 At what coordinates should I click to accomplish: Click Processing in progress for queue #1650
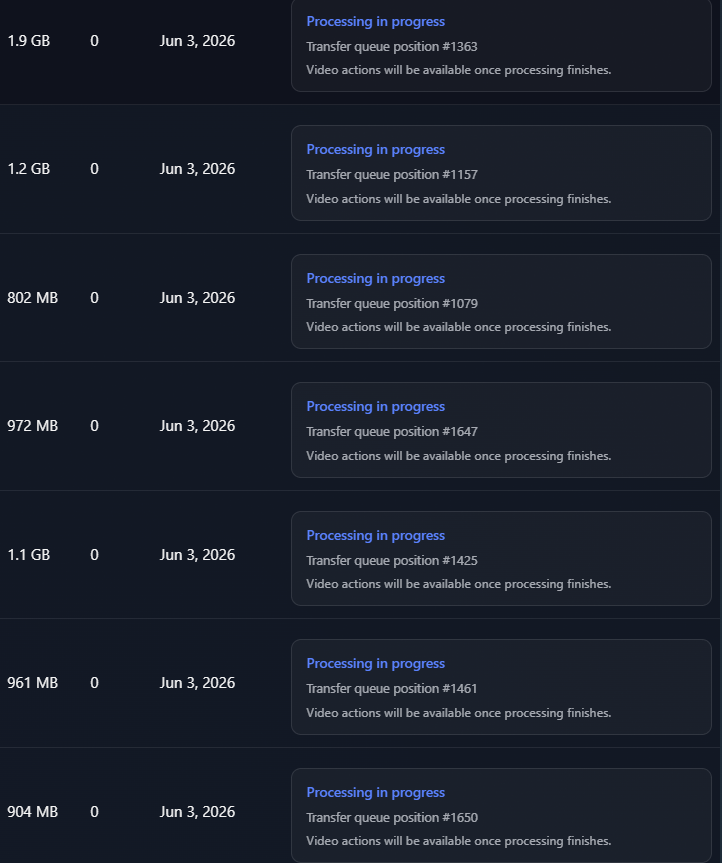click(x=375, y=793)
